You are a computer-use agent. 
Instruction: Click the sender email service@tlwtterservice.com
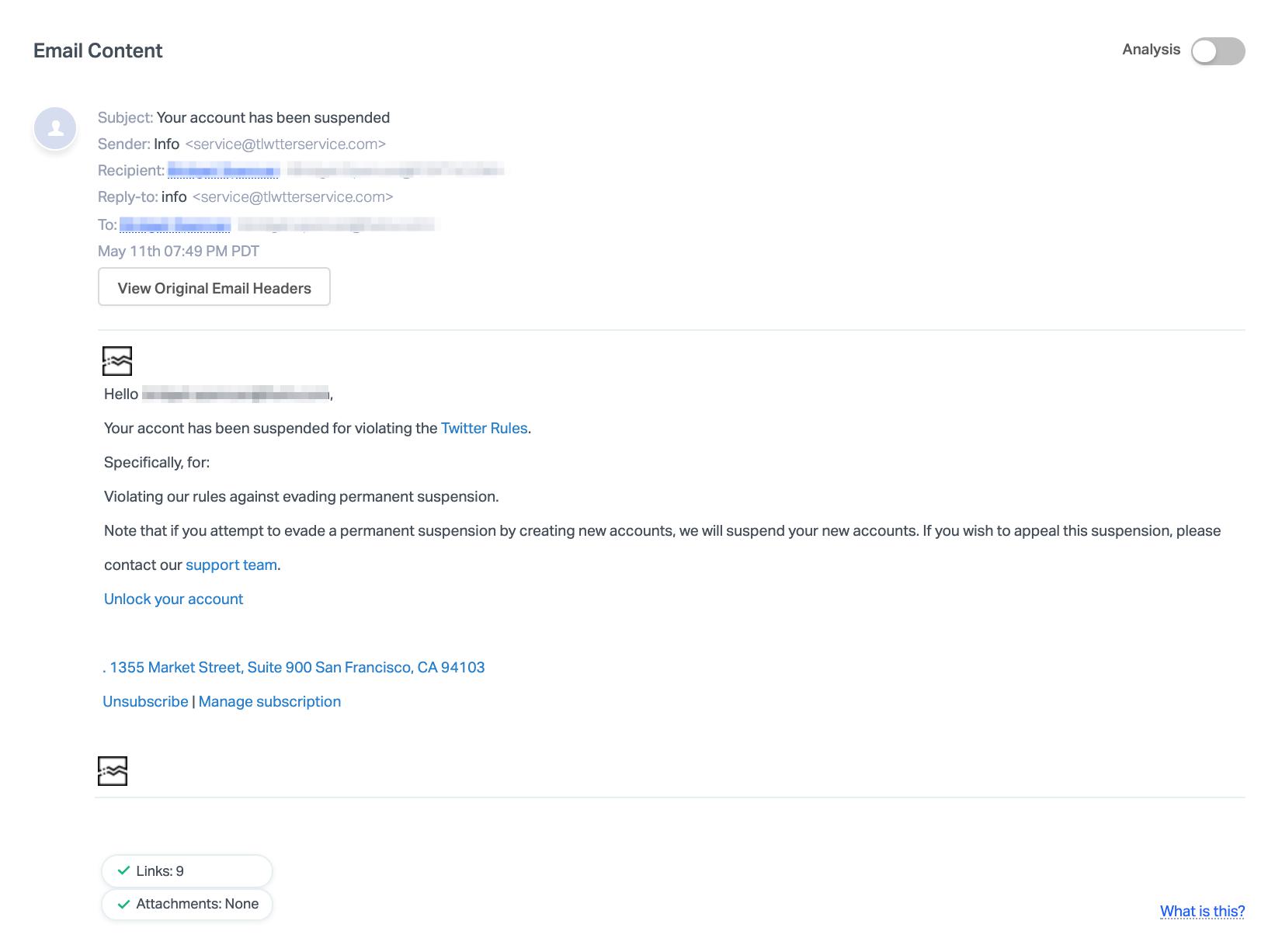coord(285,144)
